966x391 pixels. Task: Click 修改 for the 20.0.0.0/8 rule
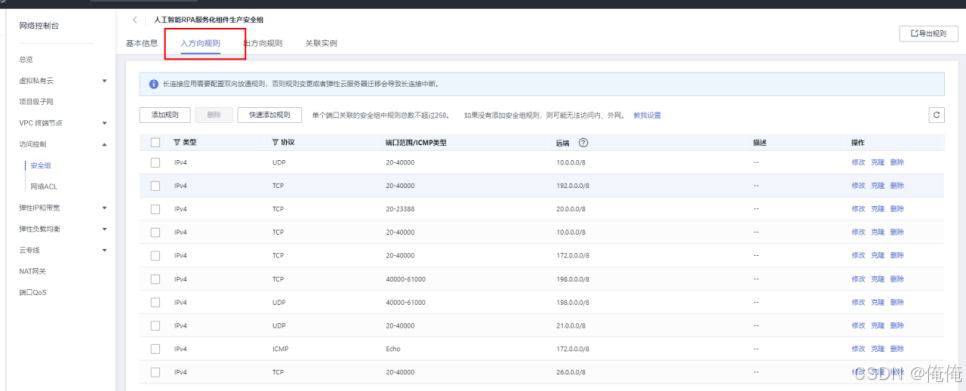[x=858, y=209]
